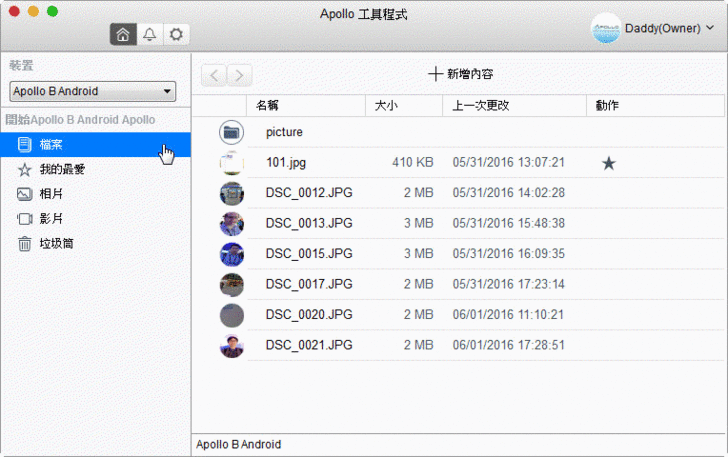Open 相片 photos section

tap(51, 193)
